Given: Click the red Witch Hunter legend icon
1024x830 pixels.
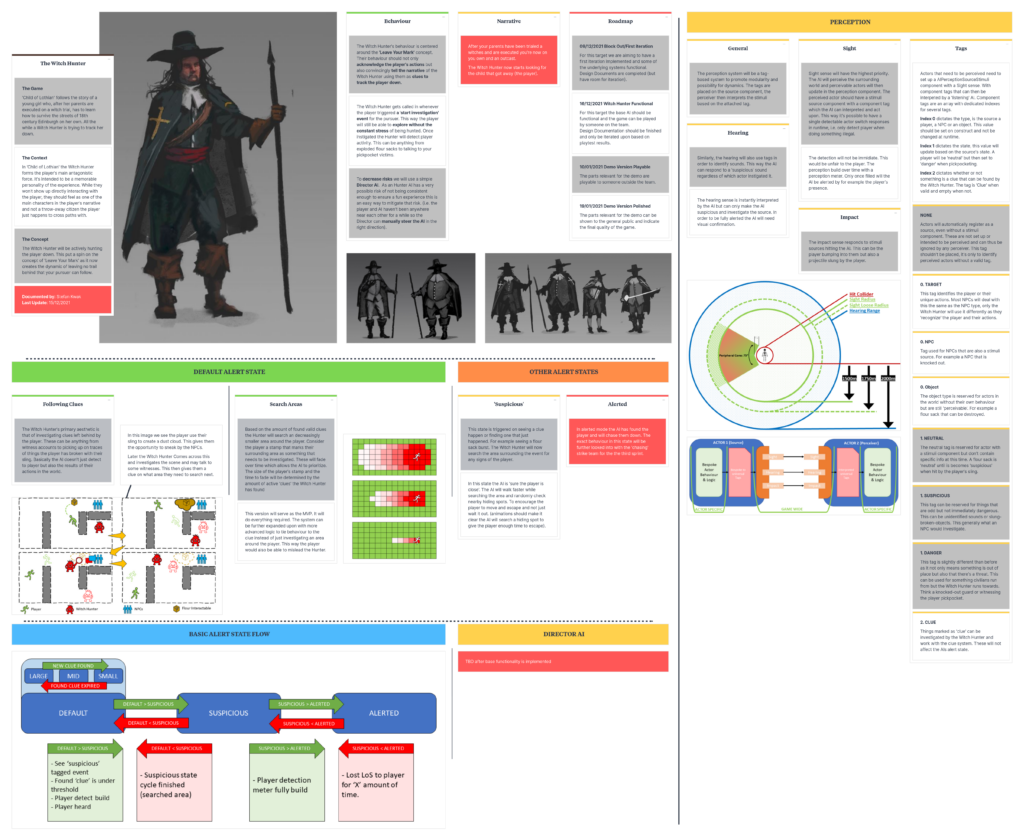Looking at the screenshot, I should click(70, 607).
